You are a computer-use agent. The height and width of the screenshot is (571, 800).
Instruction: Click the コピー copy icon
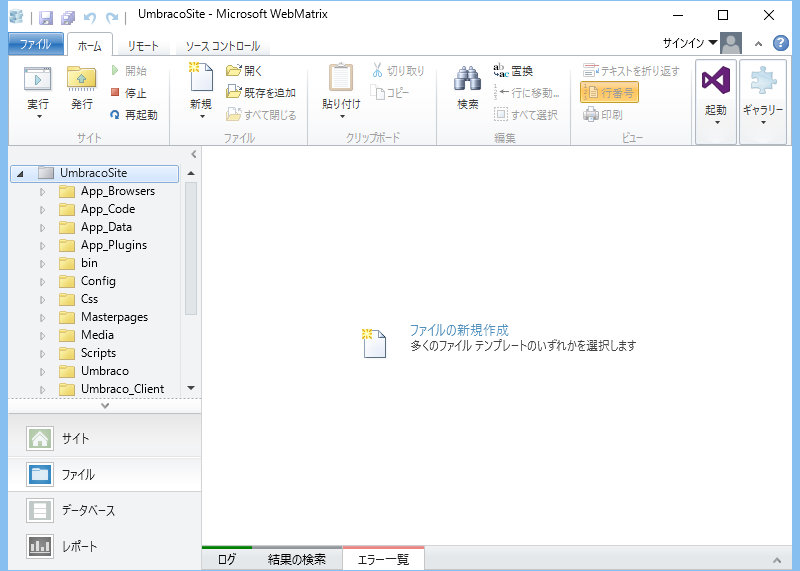(378, 92)
